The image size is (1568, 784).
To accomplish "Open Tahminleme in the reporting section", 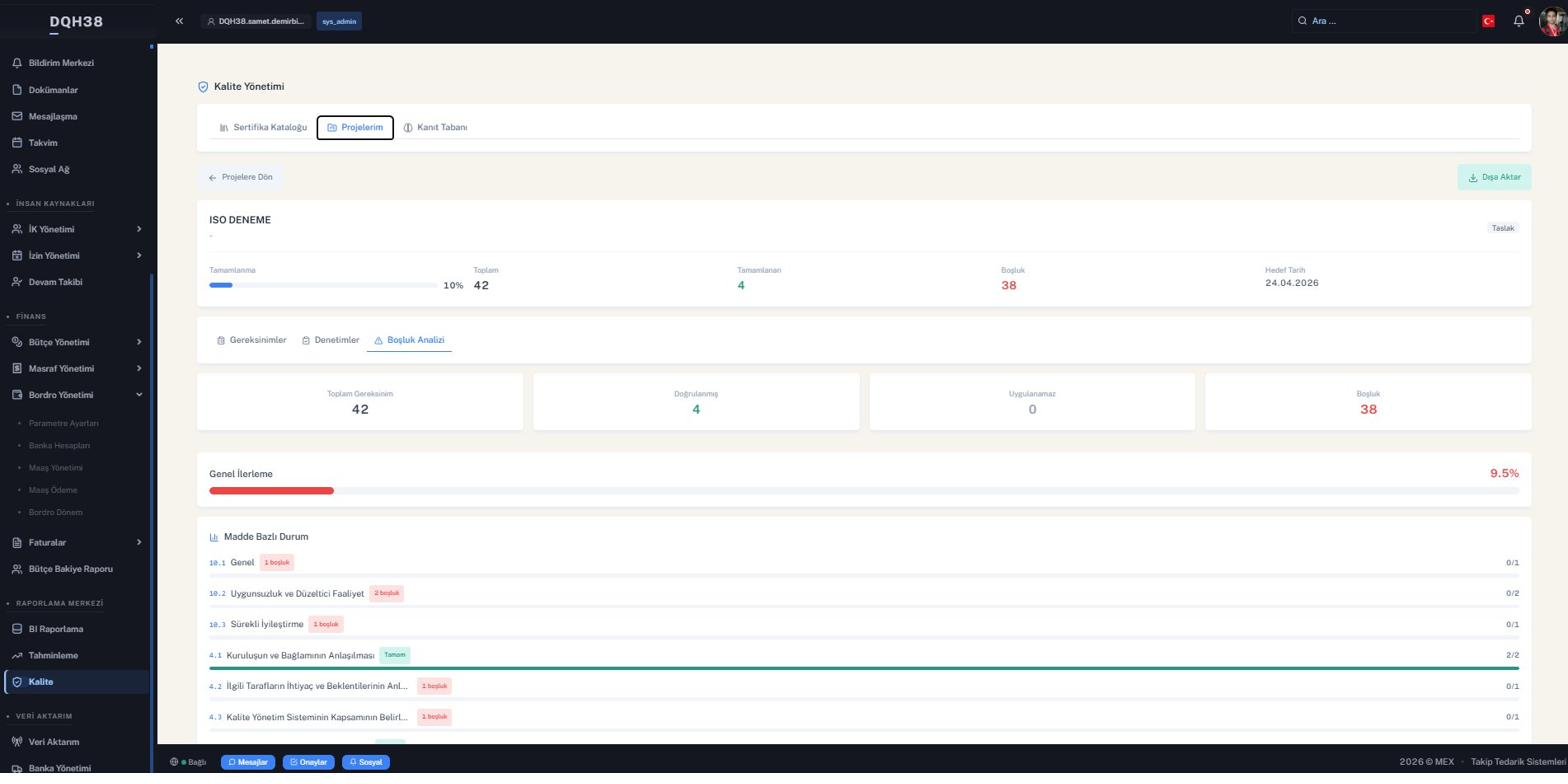I will point(53,656).
